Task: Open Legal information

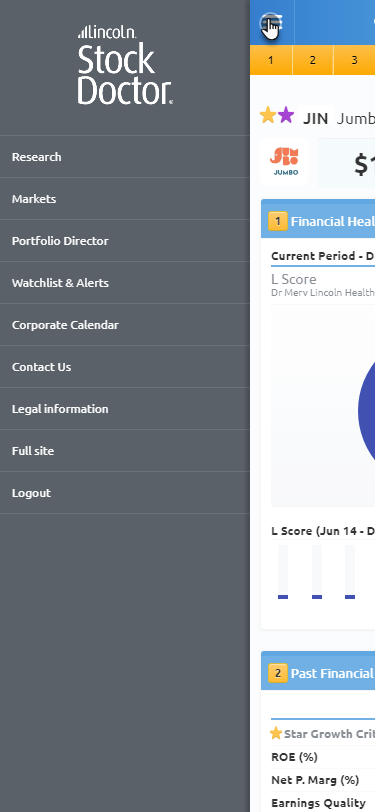Action: tap(125, 409)
